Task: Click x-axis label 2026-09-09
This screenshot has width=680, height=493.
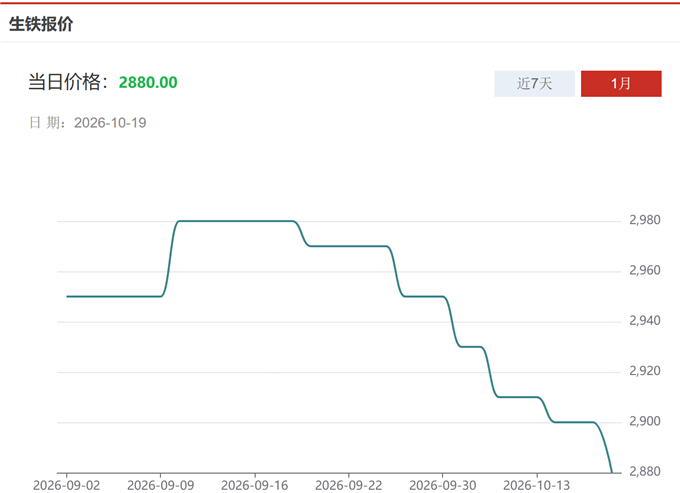Action: tap(160, 485)
